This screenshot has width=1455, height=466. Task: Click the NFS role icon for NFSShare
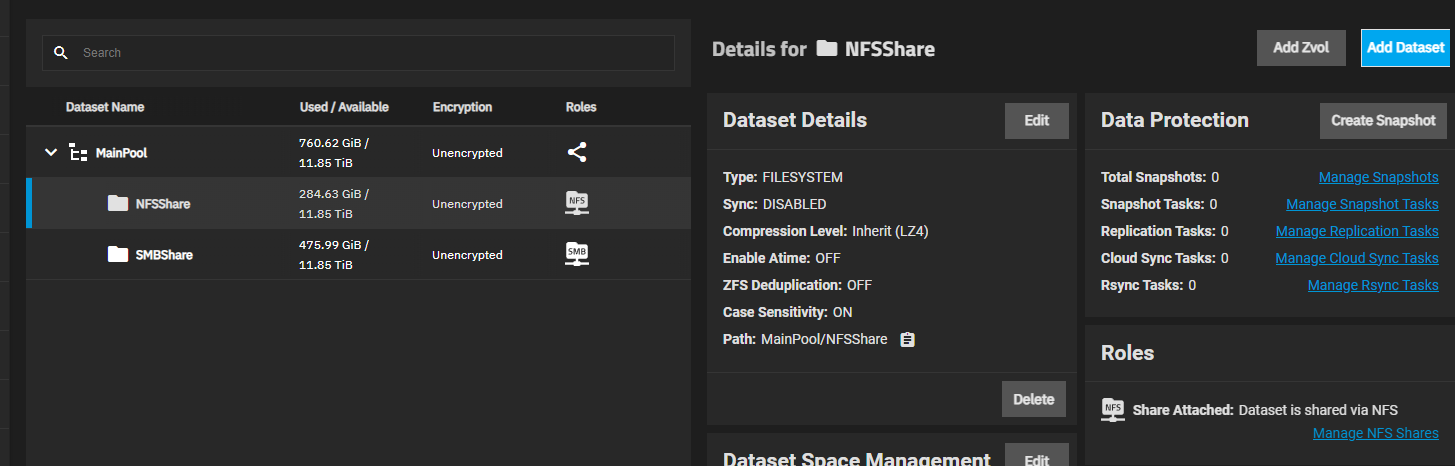point(577,203)
